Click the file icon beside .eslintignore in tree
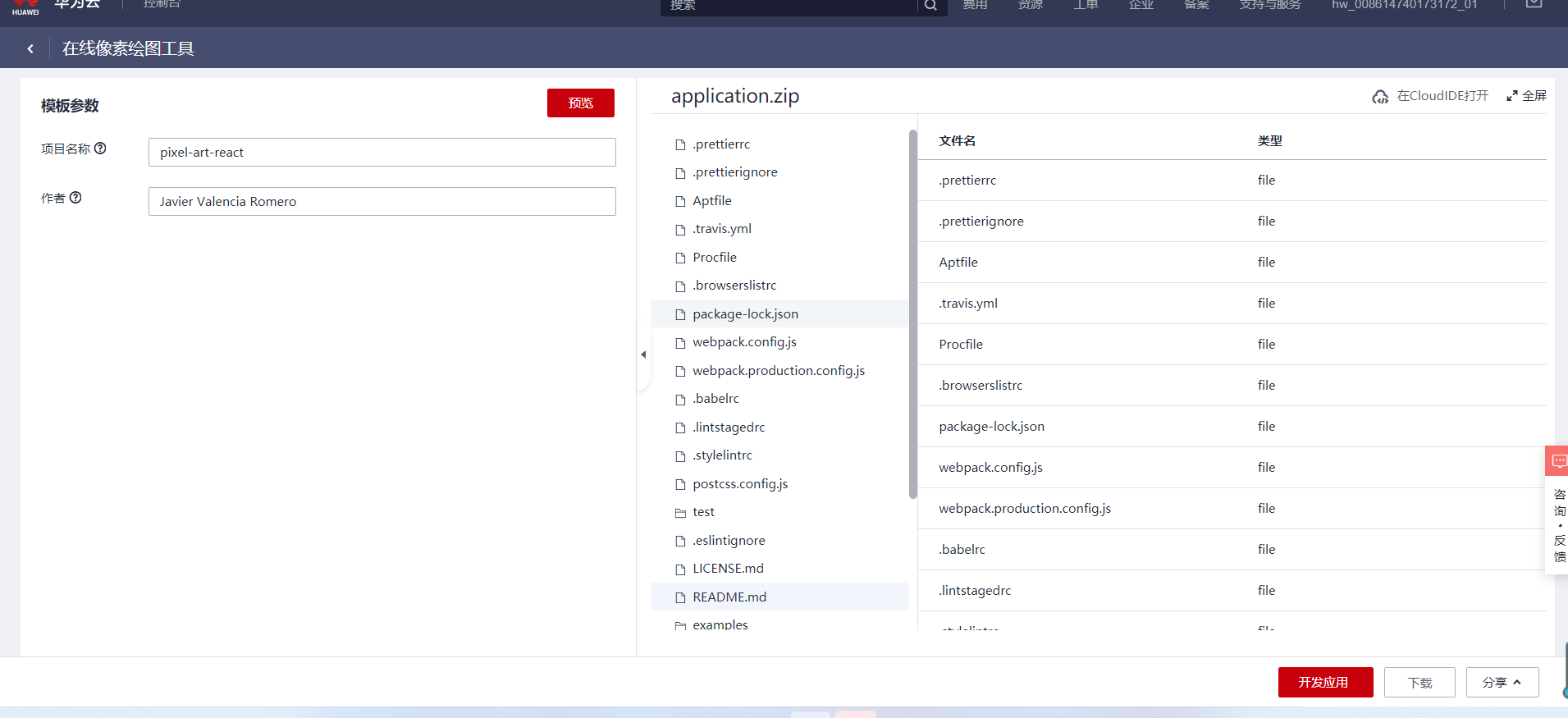1568x718 pixels. [x=680, y=542]
